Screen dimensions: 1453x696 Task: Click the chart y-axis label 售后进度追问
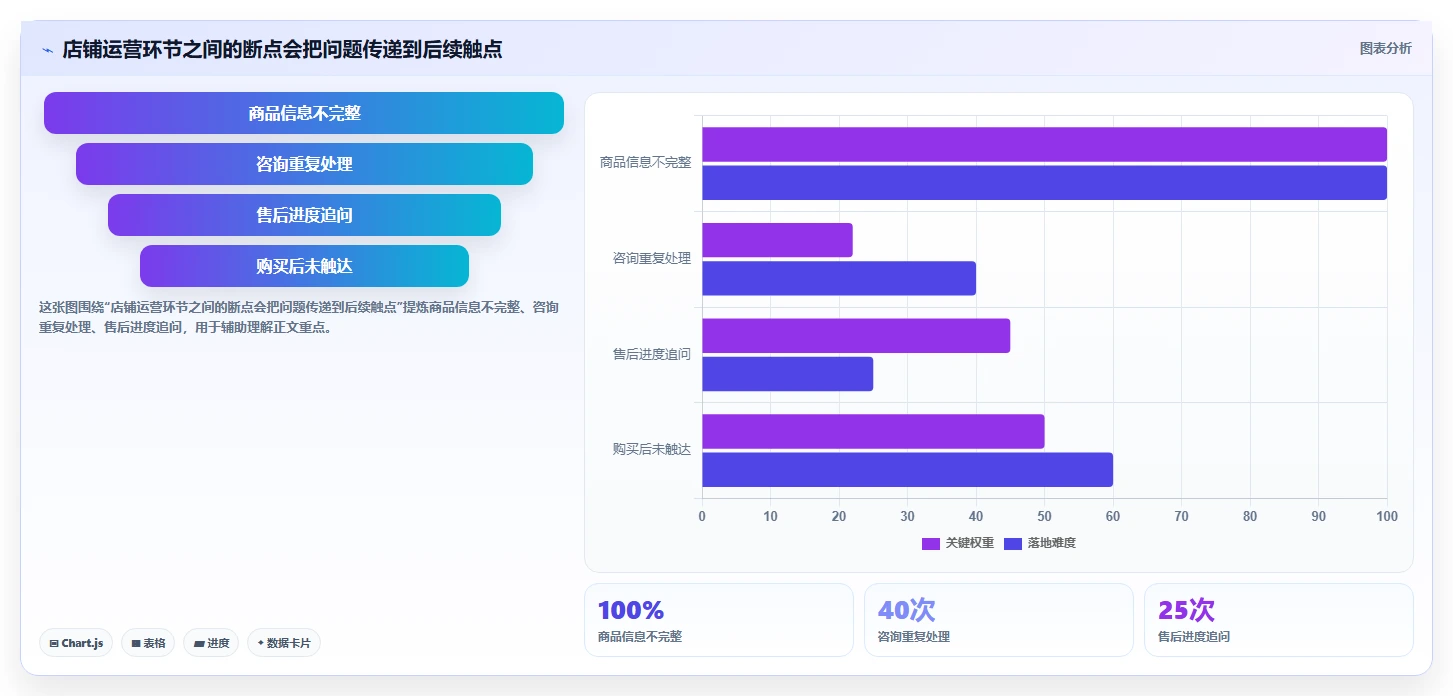tap(652, 354)
